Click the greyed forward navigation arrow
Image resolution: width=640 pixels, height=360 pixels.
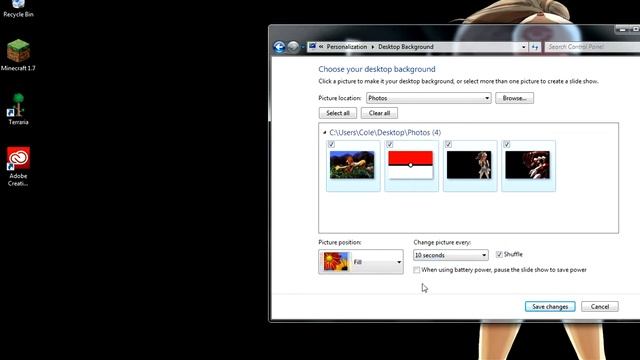pos(293,47)
